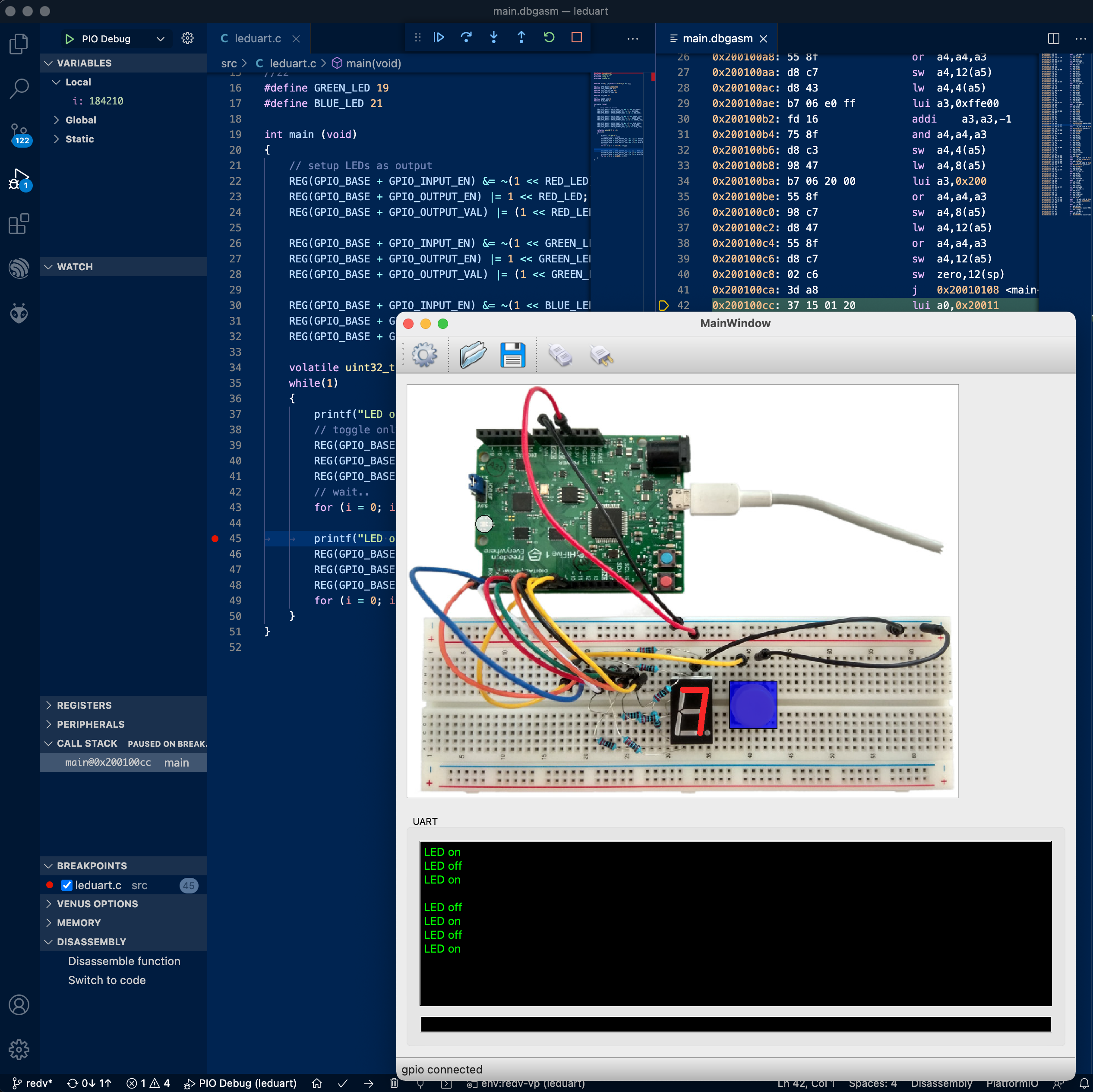Select the main@0x200100cc call stack frame
This screenshot has width=1093, height=1092.
tap(123, 763)
